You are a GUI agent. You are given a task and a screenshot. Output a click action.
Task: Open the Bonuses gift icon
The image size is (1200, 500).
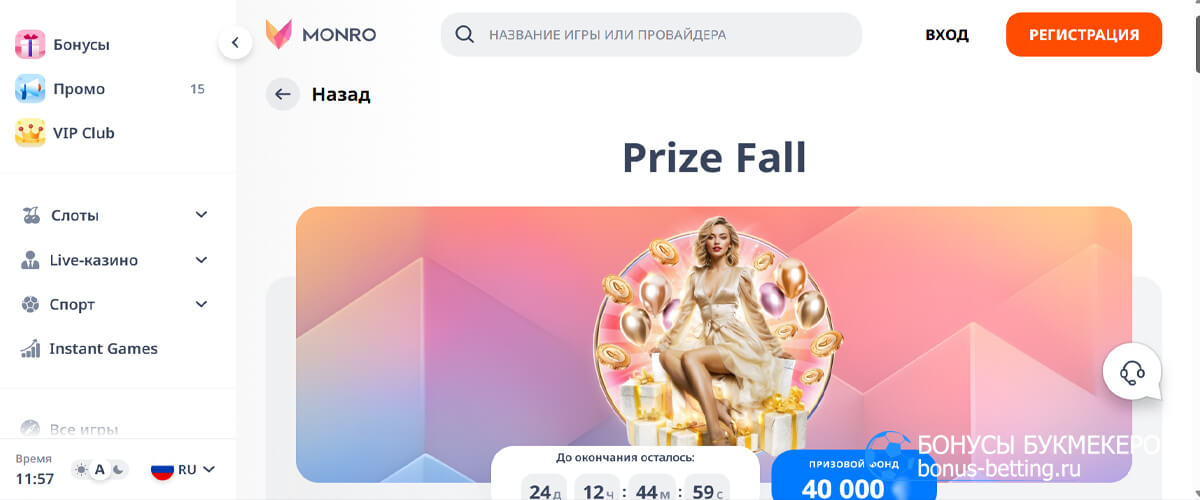coord(30,45)
